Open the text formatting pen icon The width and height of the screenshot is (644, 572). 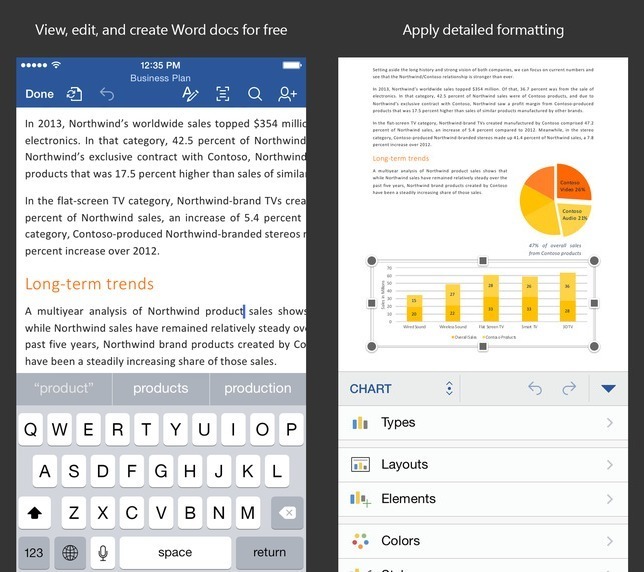(x=190, y=94)
